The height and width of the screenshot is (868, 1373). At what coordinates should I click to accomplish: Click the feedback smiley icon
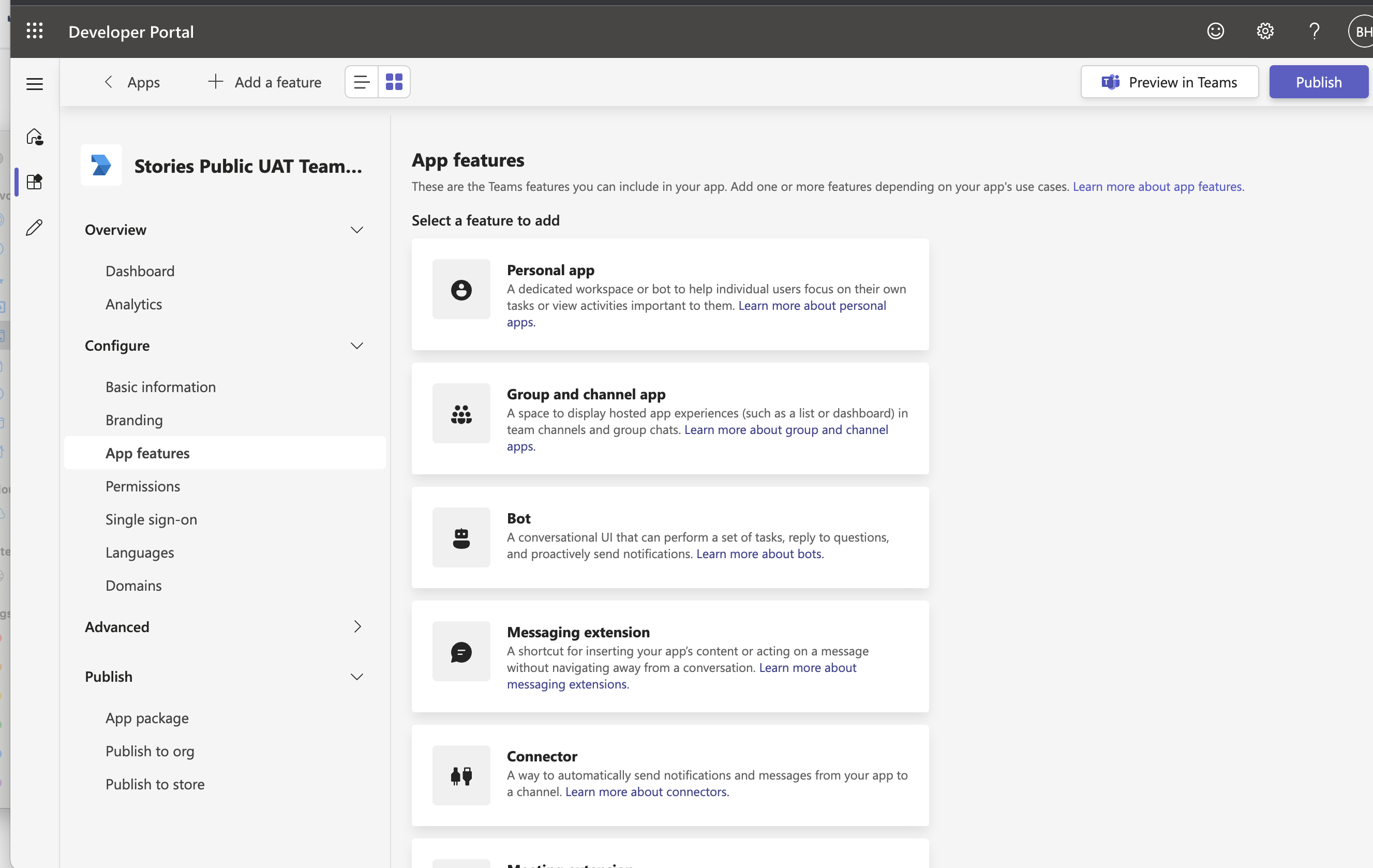coord(1215,32)
